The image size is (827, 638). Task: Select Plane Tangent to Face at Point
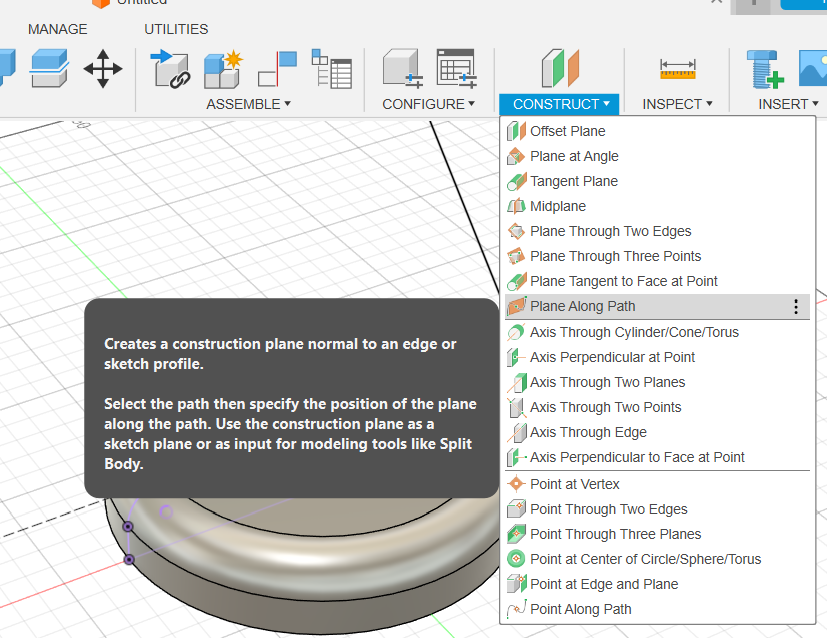point(657,281)
